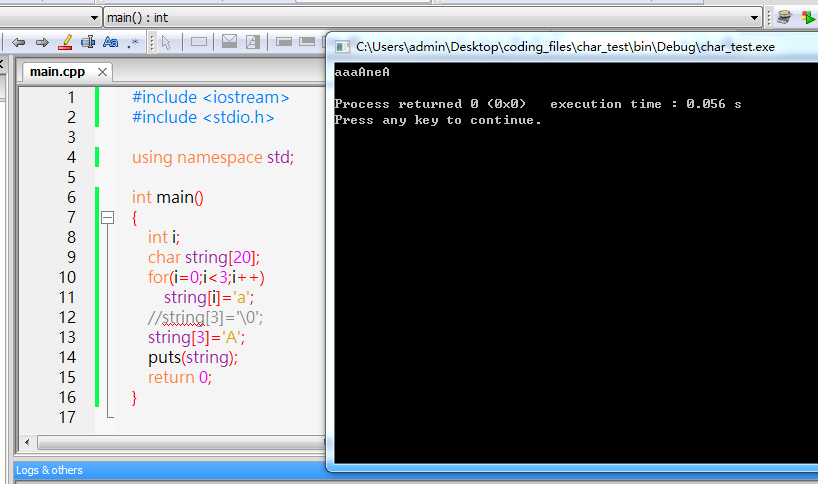
Task: Click the stacked disc icon beside function dropdown
Action: tap(784, 17)
